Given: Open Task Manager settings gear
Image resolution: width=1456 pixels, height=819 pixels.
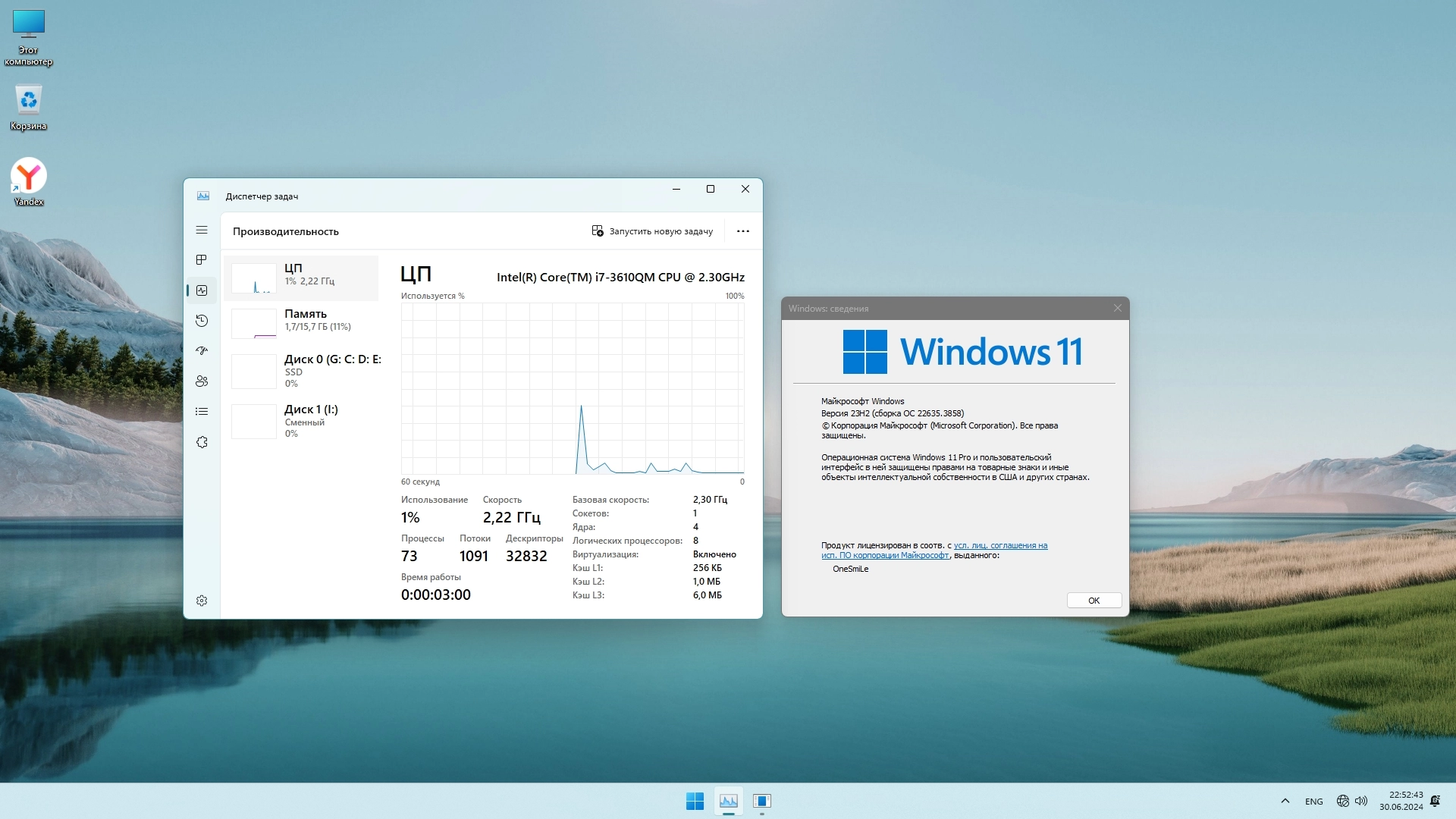Looking at the screenshot, I should coord(202,601).
